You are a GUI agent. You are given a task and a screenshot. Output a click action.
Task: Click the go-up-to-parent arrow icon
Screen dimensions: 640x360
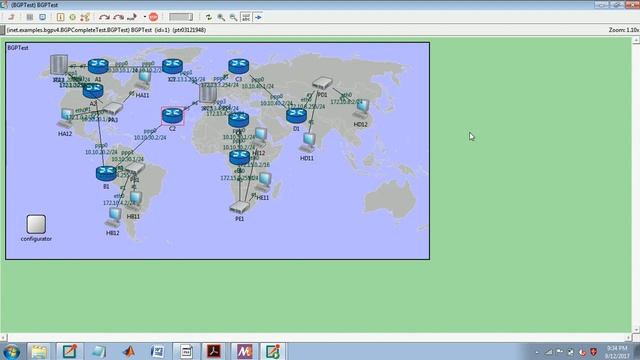11,17
